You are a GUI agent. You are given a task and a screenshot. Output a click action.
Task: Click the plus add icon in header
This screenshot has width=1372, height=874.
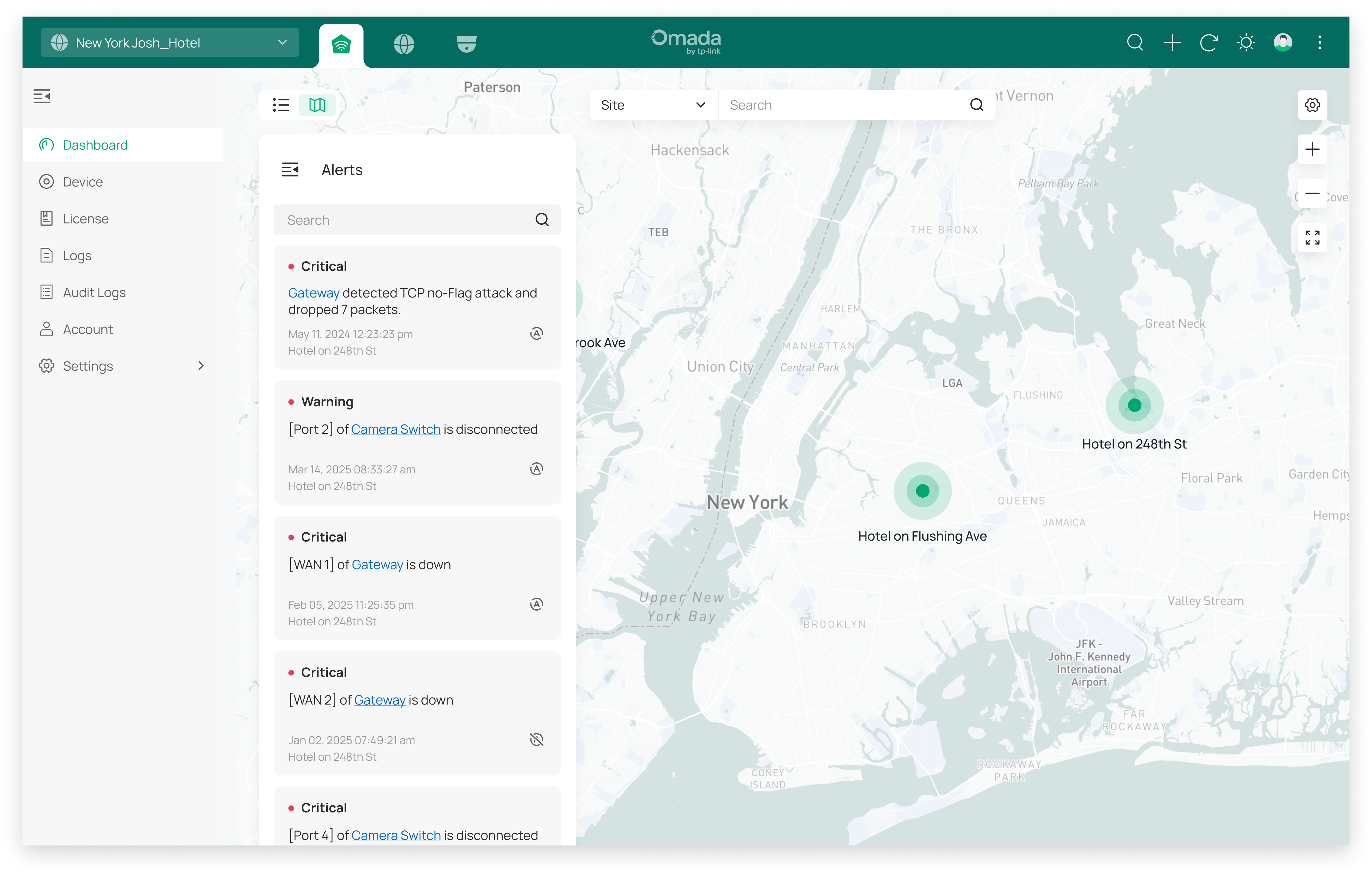(1172, 43)
